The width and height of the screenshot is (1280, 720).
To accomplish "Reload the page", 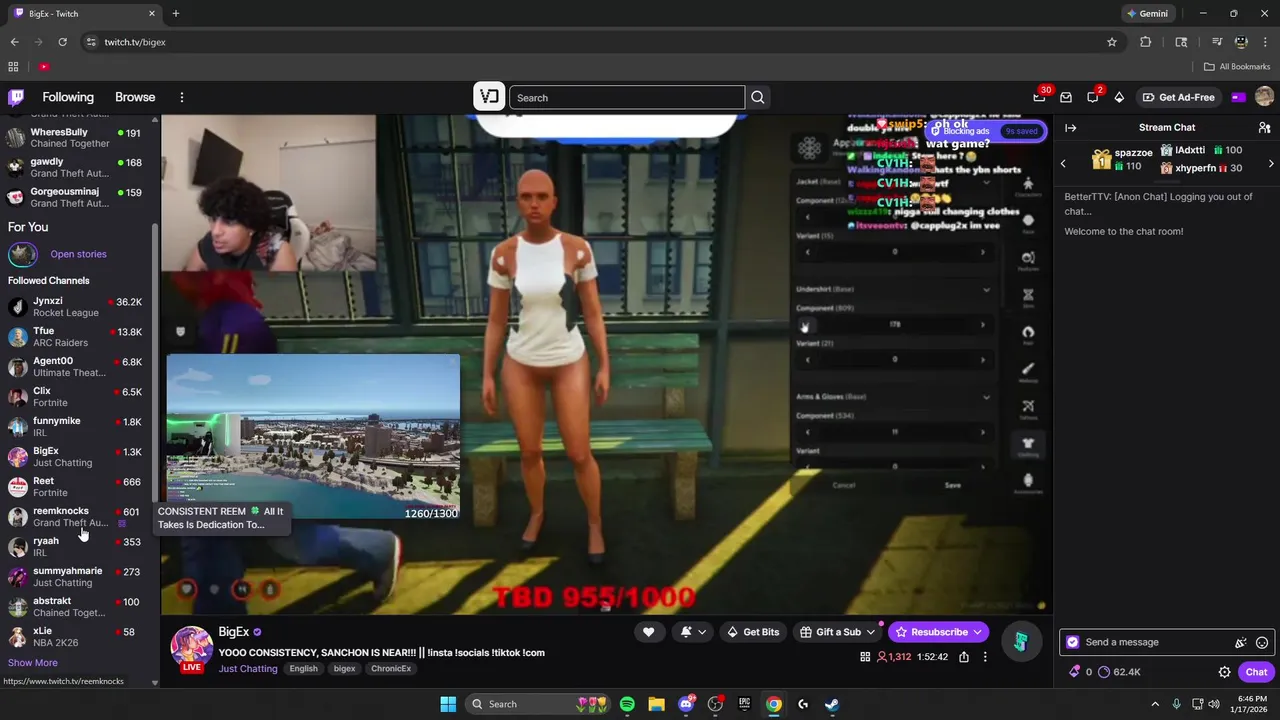I will coord(62,42).
